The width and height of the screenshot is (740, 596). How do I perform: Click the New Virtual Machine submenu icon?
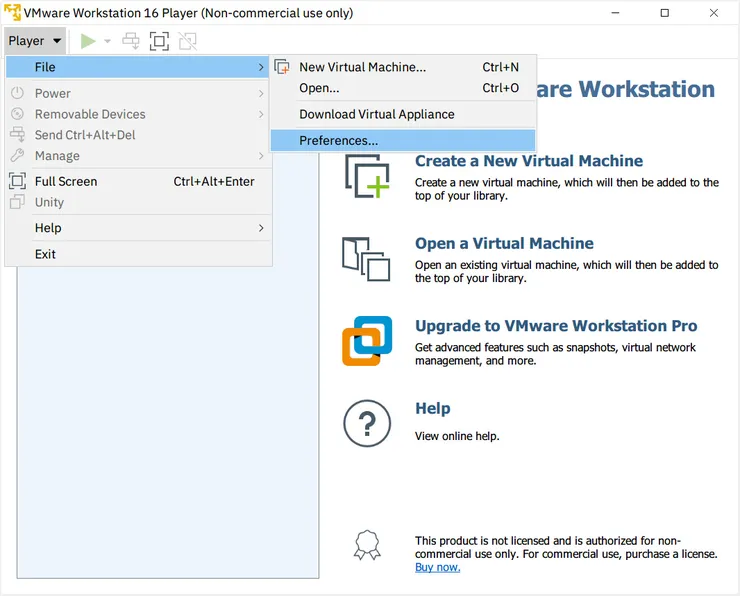(282, 67)
